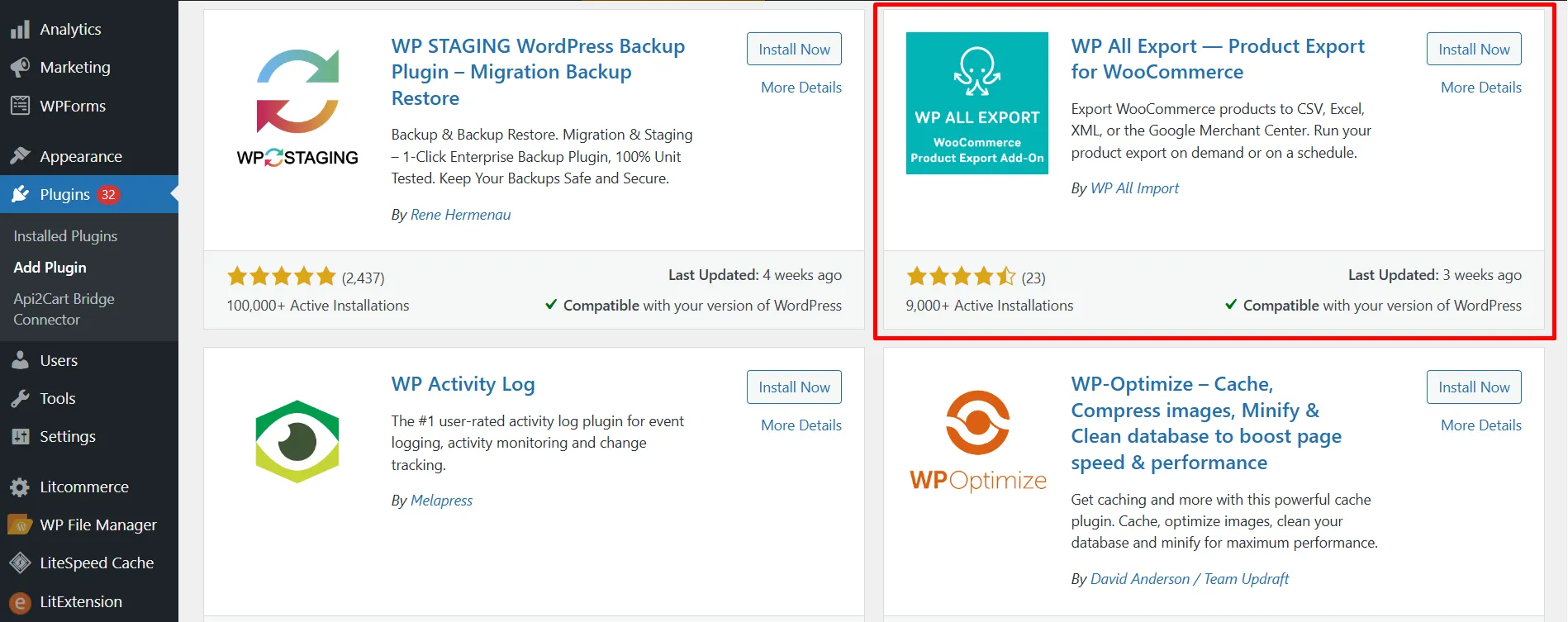Click the plugin update count badge 32

(108, 194)
